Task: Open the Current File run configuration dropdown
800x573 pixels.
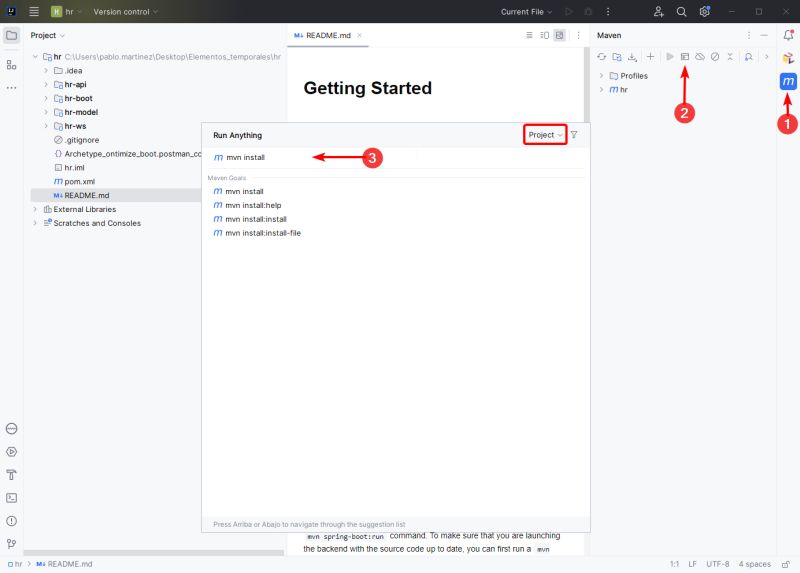Action: point(526,11)
